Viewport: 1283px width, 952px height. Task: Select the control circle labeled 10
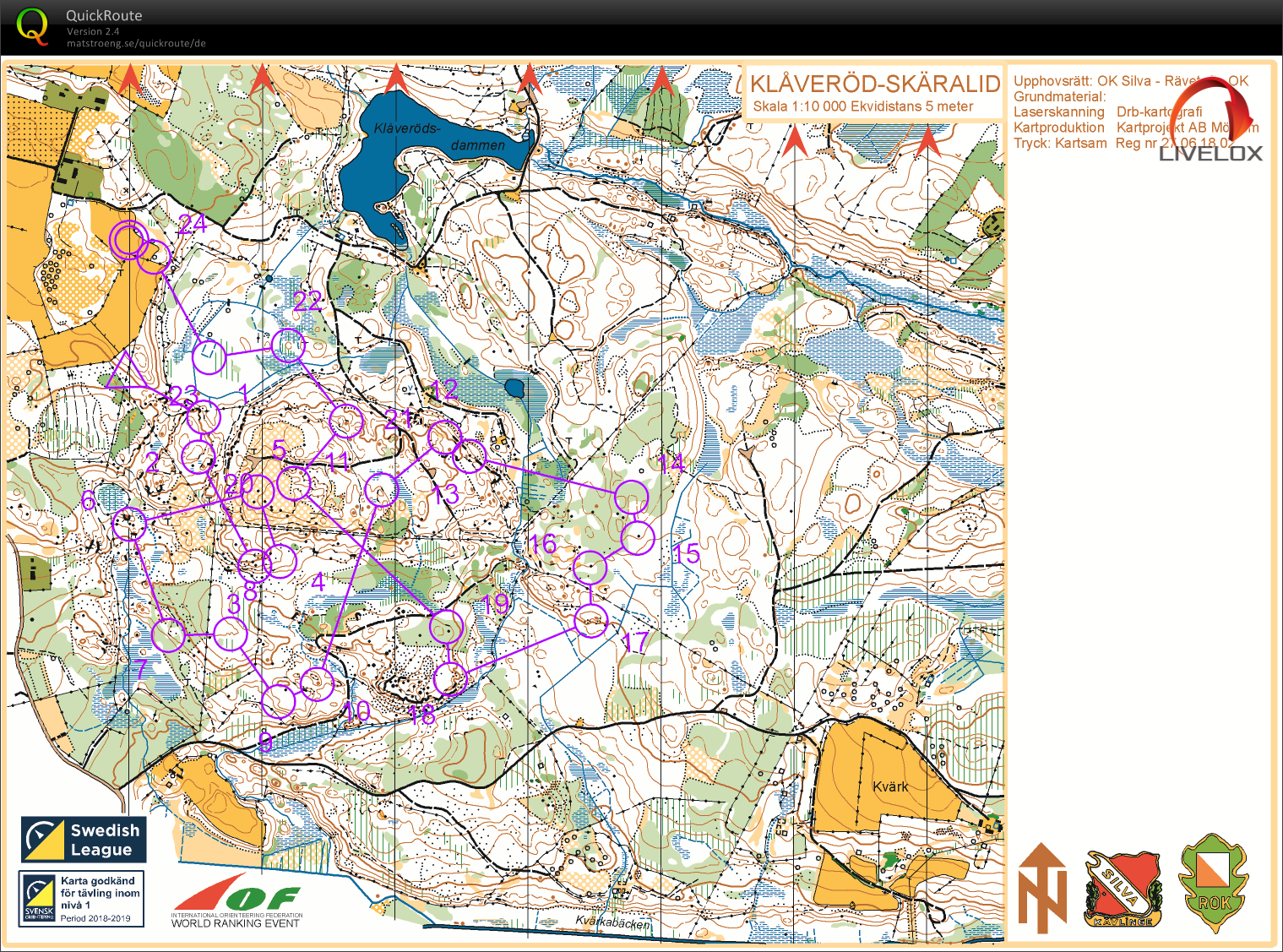point(317,684)
